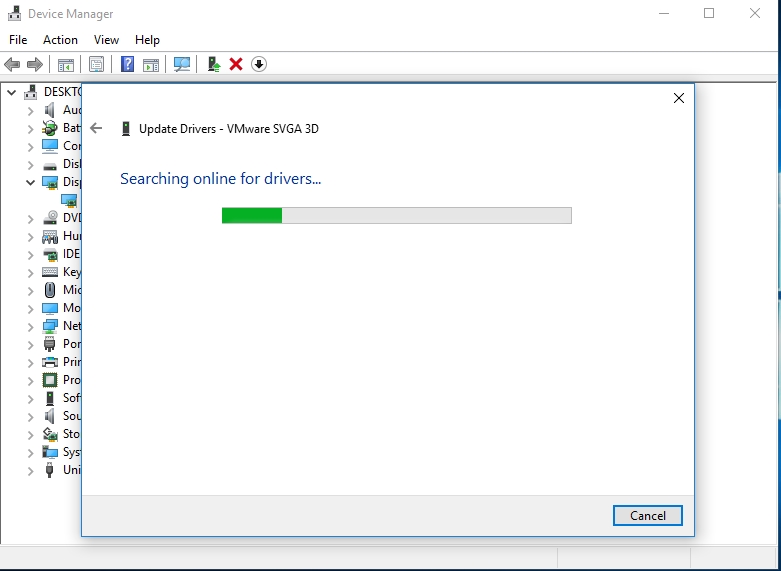781x571 pixels.
Task: Click the Device Manager title bar icon
Action: tap(15, 13)
